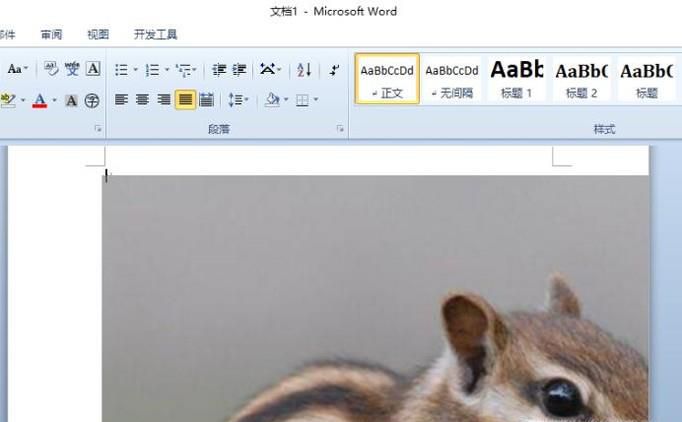Open the Phonetic Guide (wén) tool
Screen dimensions: 682x422
click(x=72, y=69)
